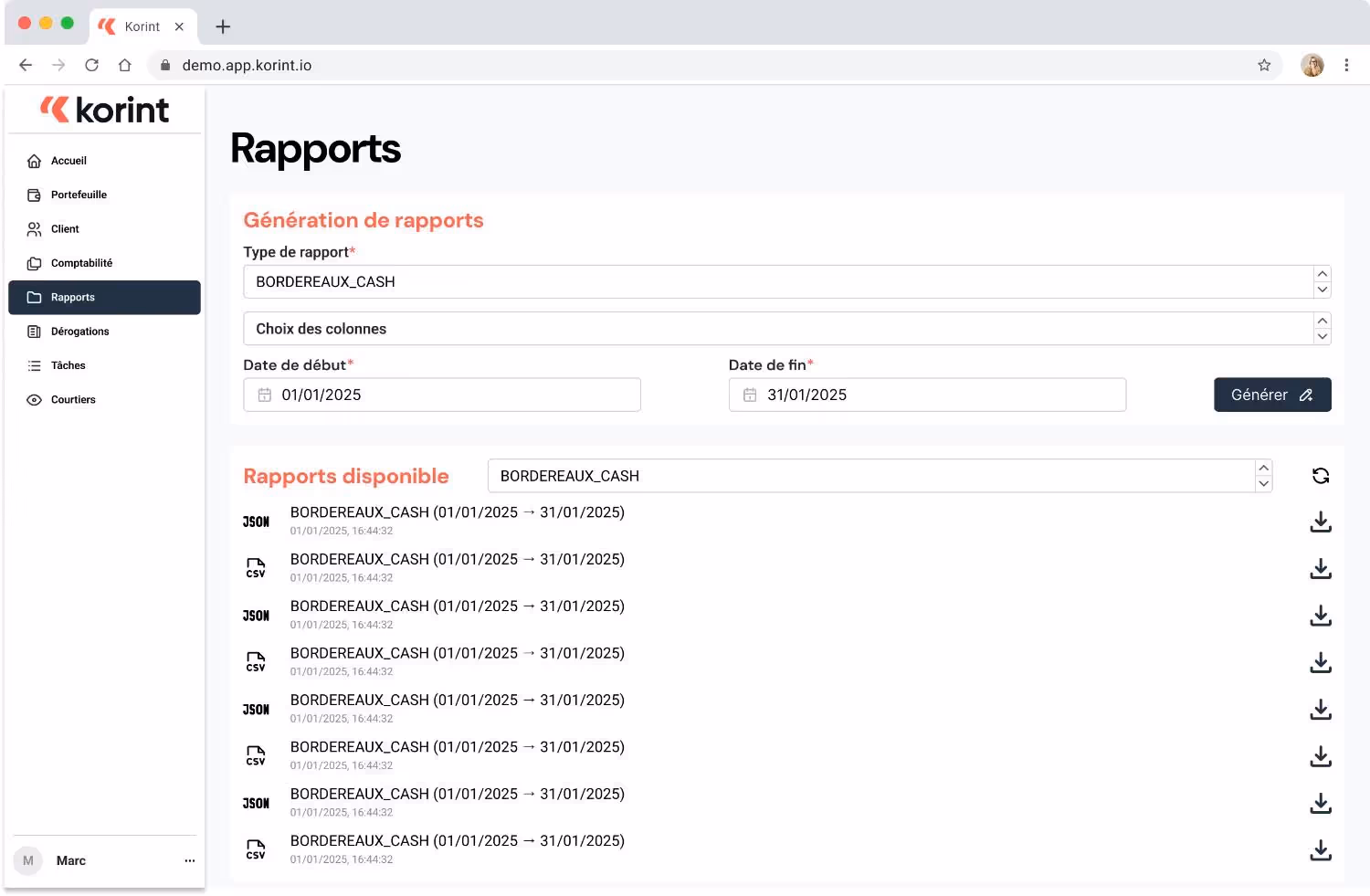
Task: Open the Courtiers eye icon
Action: [x=34, y=399]
